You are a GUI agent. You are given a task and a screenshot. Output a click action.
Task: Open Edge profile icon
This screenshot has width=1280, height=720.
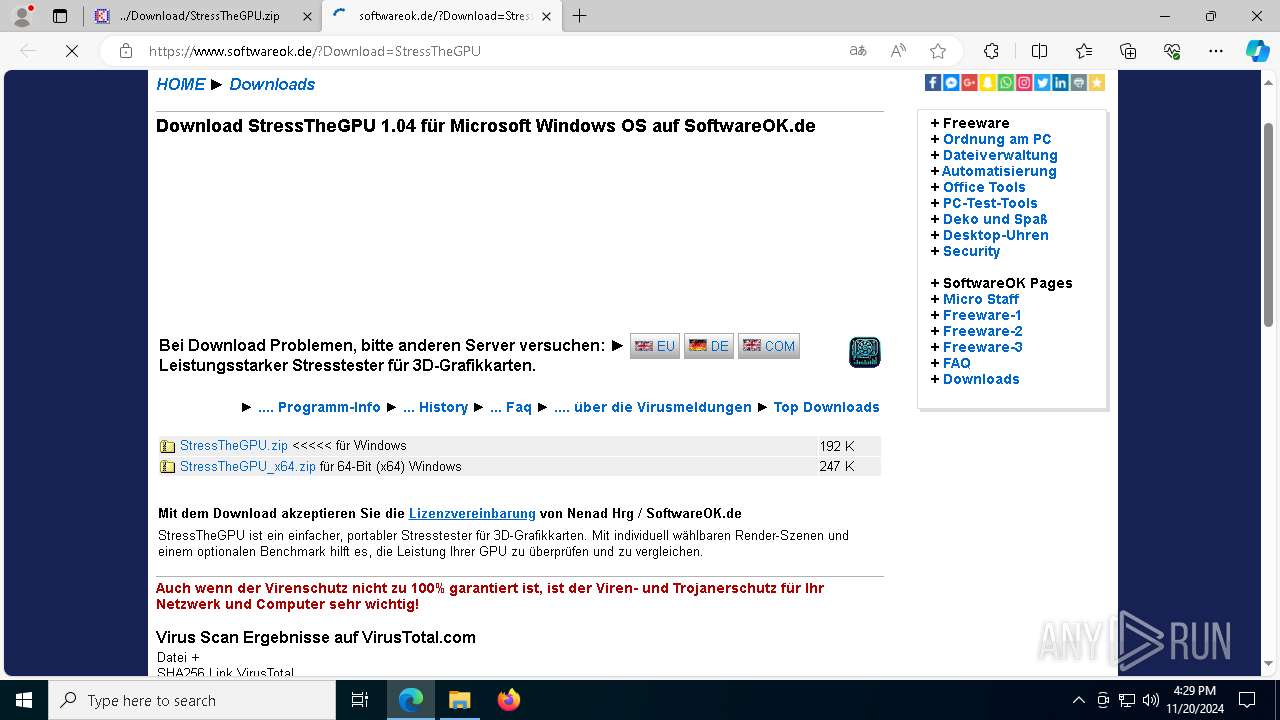(x=22, y=16)
